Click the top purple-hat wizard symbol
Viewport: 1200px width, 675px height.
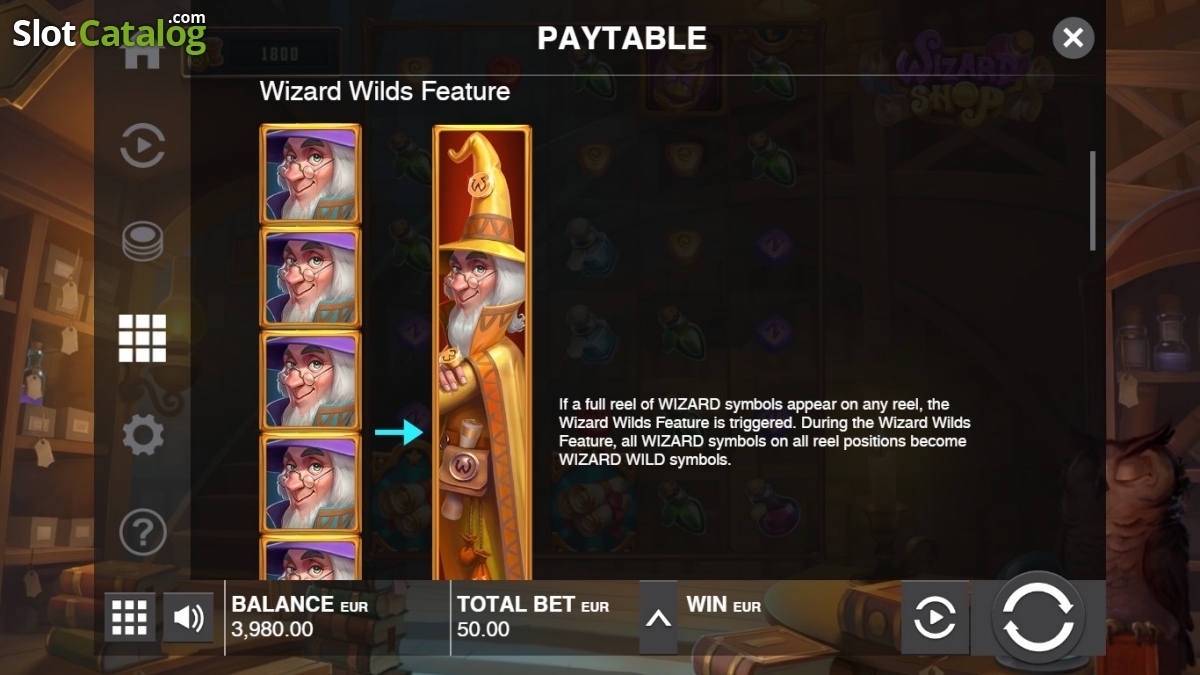coord(310,174)
